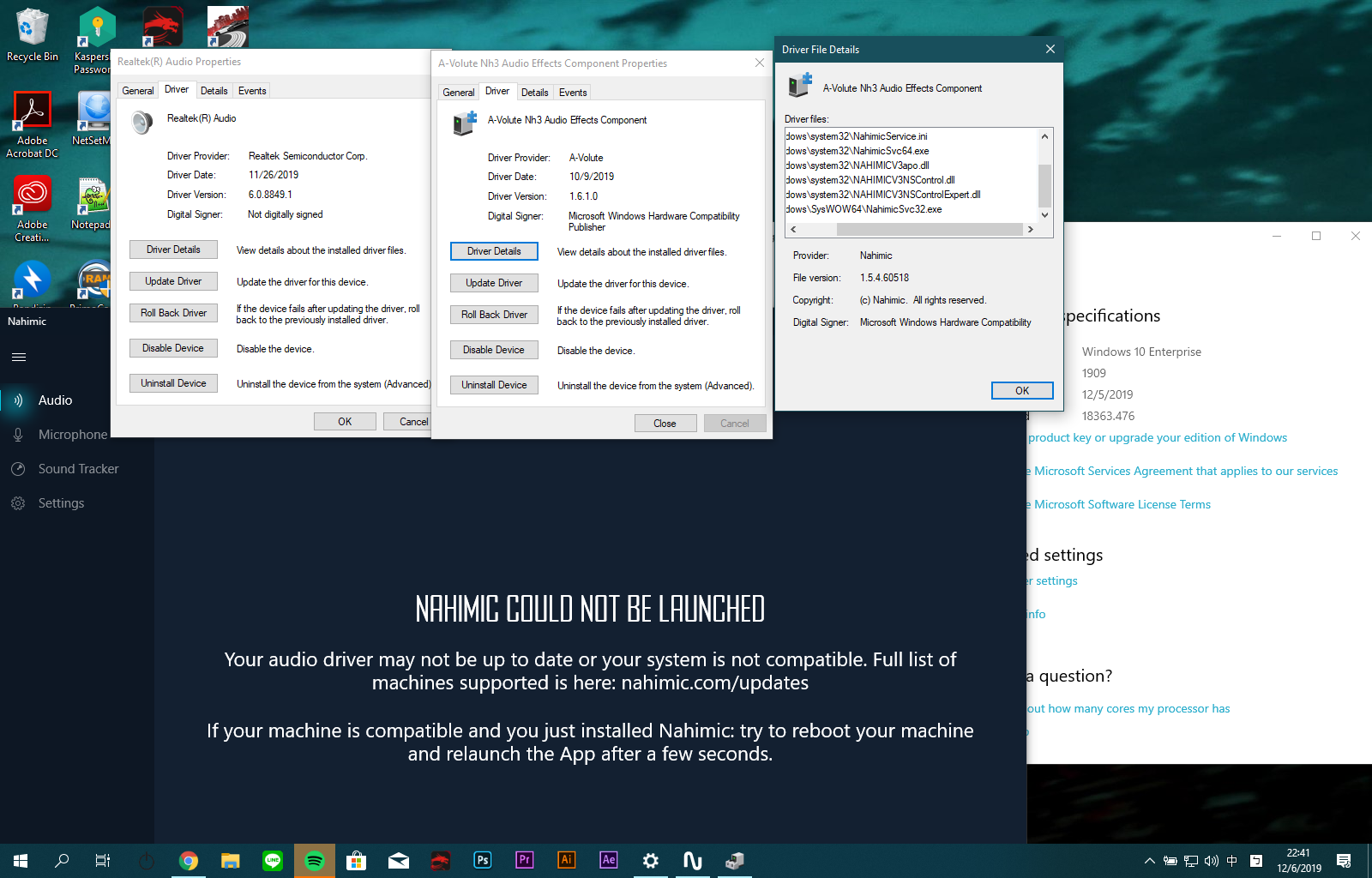Switch to Details tab in Realtek Audio Properties

pos(214,91)
